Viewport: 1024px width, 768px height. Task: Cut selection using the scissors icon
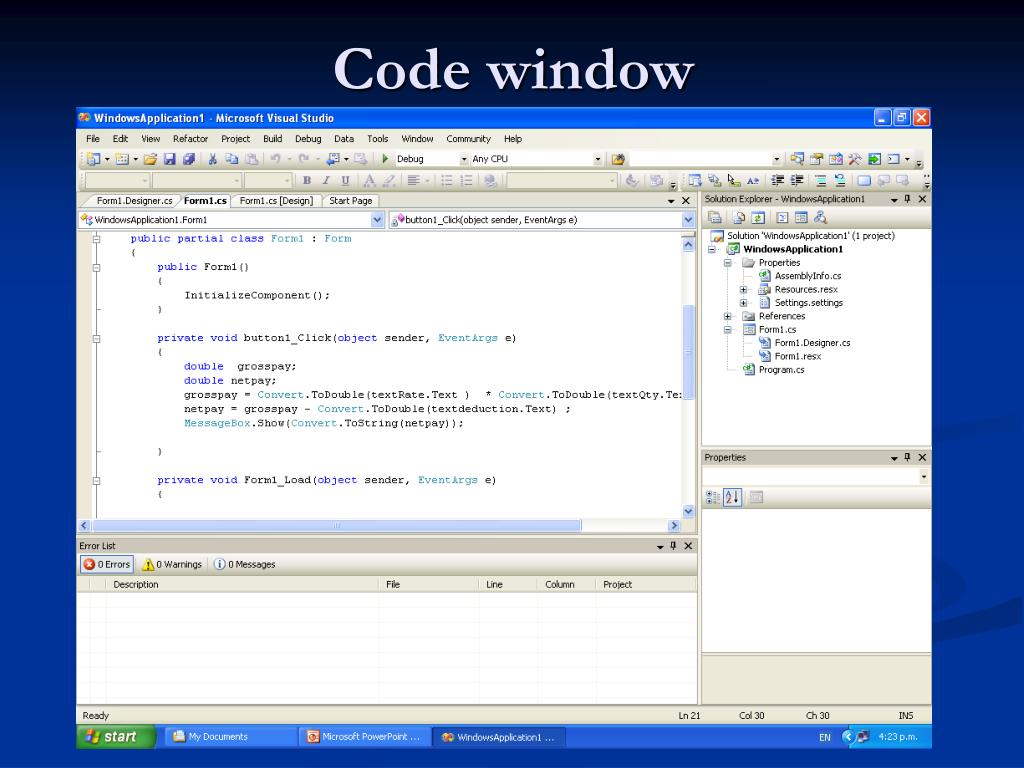tap(212, 159)
